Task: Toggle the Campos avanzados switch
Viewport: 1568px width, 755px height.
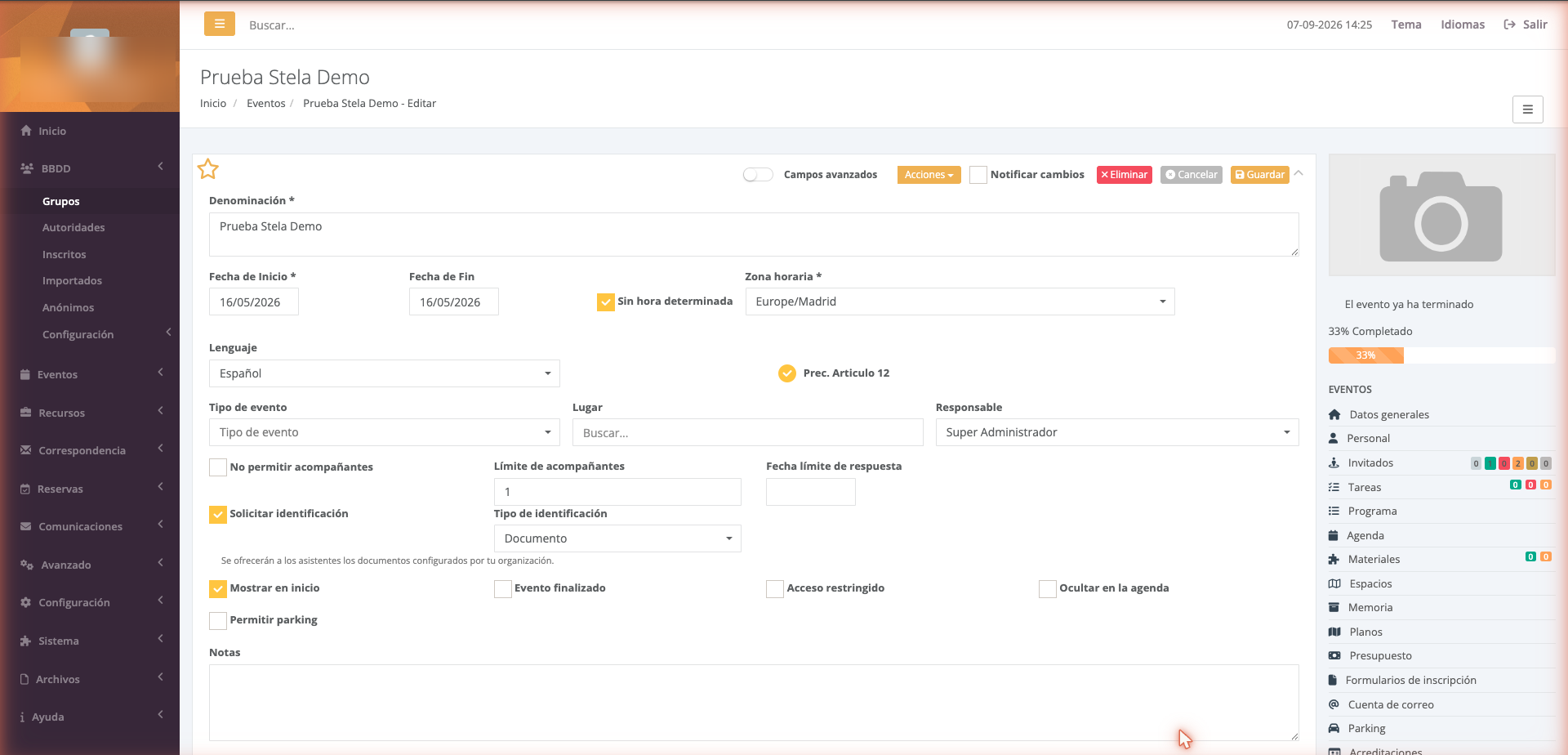Action: (758, 174)
